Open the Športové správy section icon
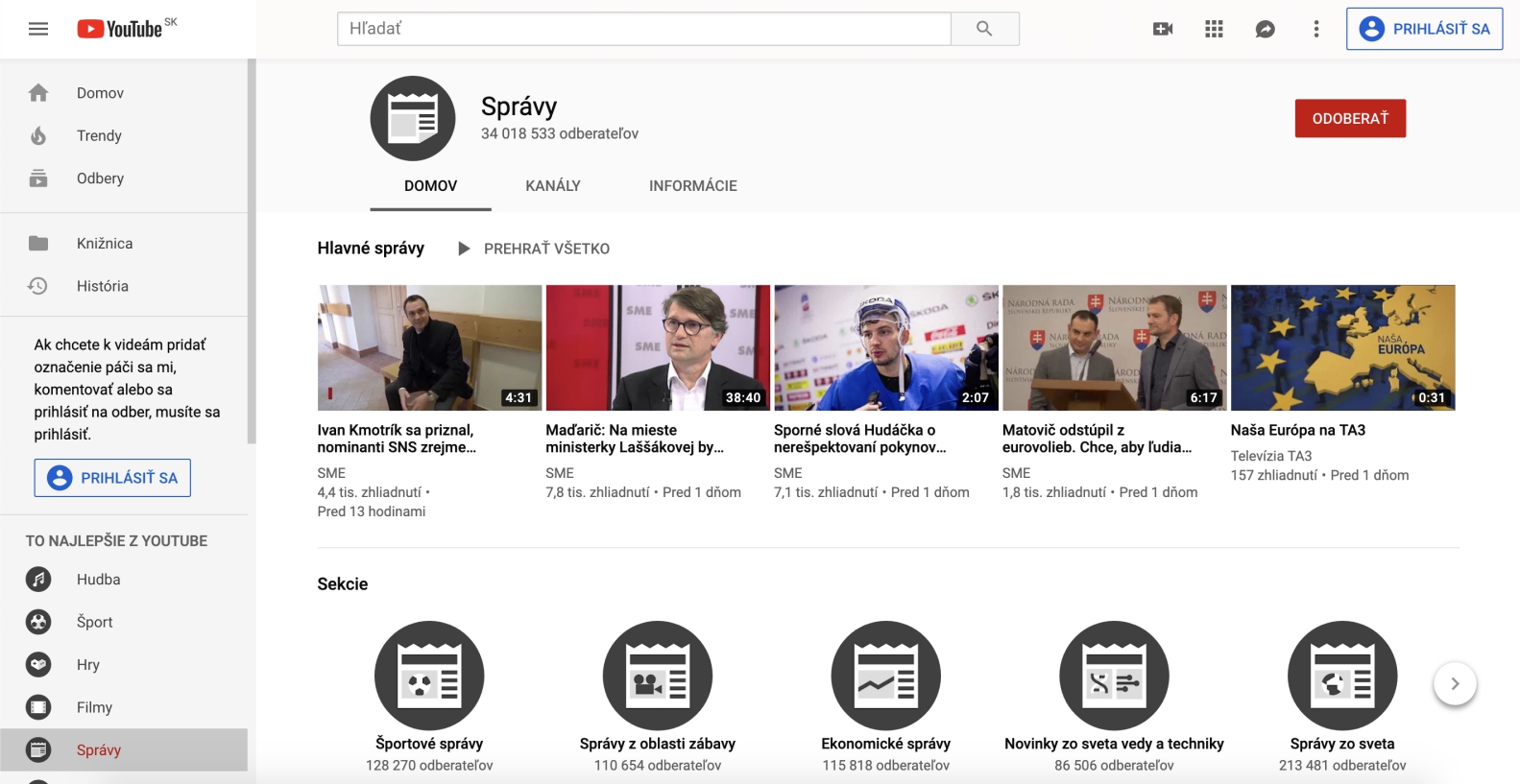Viewport: 1520px width, 784px height. (x=429, y=676)
